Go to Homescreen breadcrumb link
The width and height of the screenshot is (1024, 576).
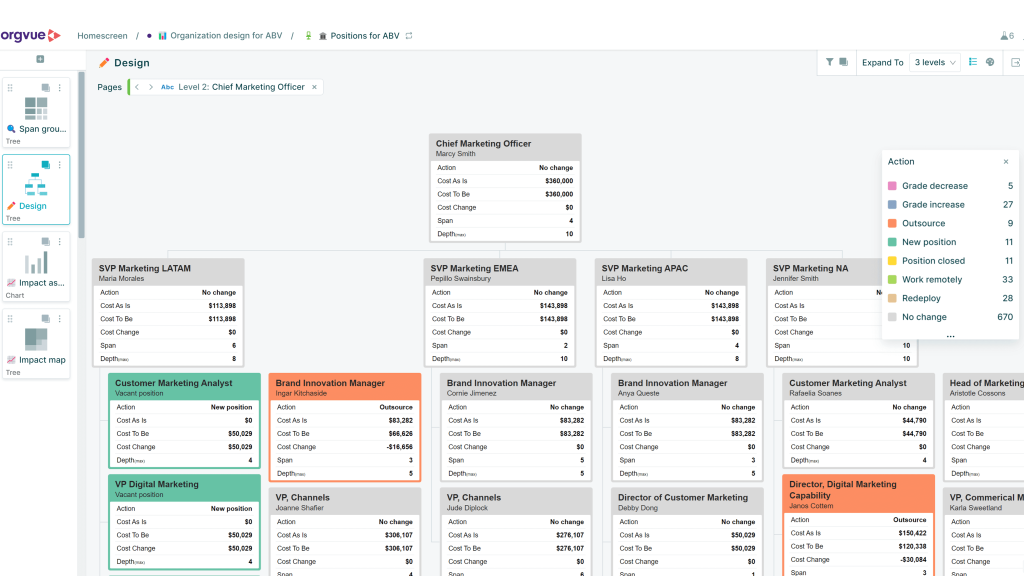coord(103,36)
